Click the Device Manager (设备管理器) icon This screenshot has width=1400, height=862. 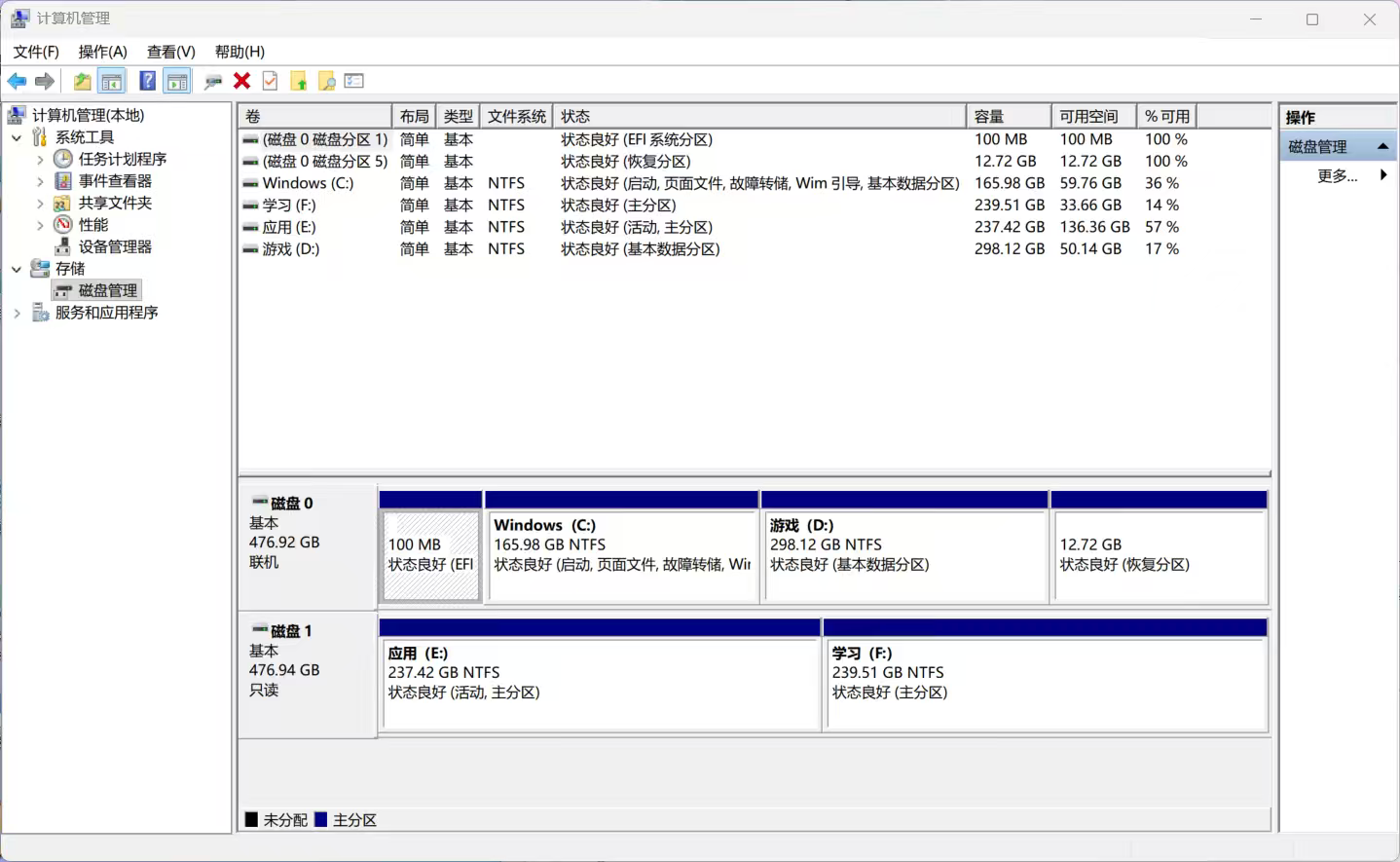[x=63, y=246]
